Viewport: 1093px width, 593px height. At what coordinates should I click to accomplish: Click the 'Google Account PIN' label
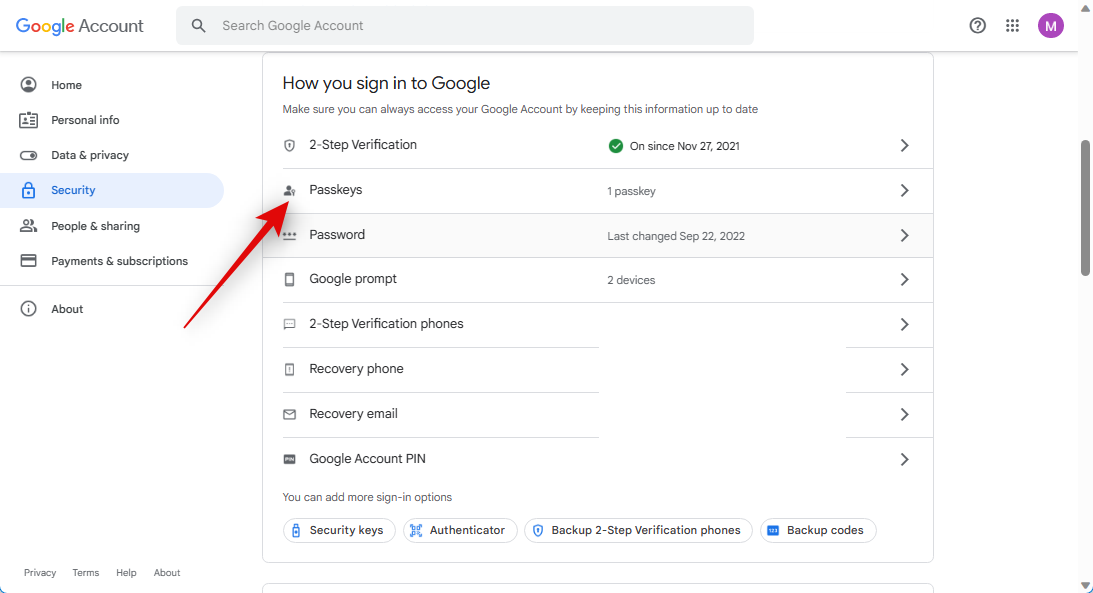(x=367, y=459)
